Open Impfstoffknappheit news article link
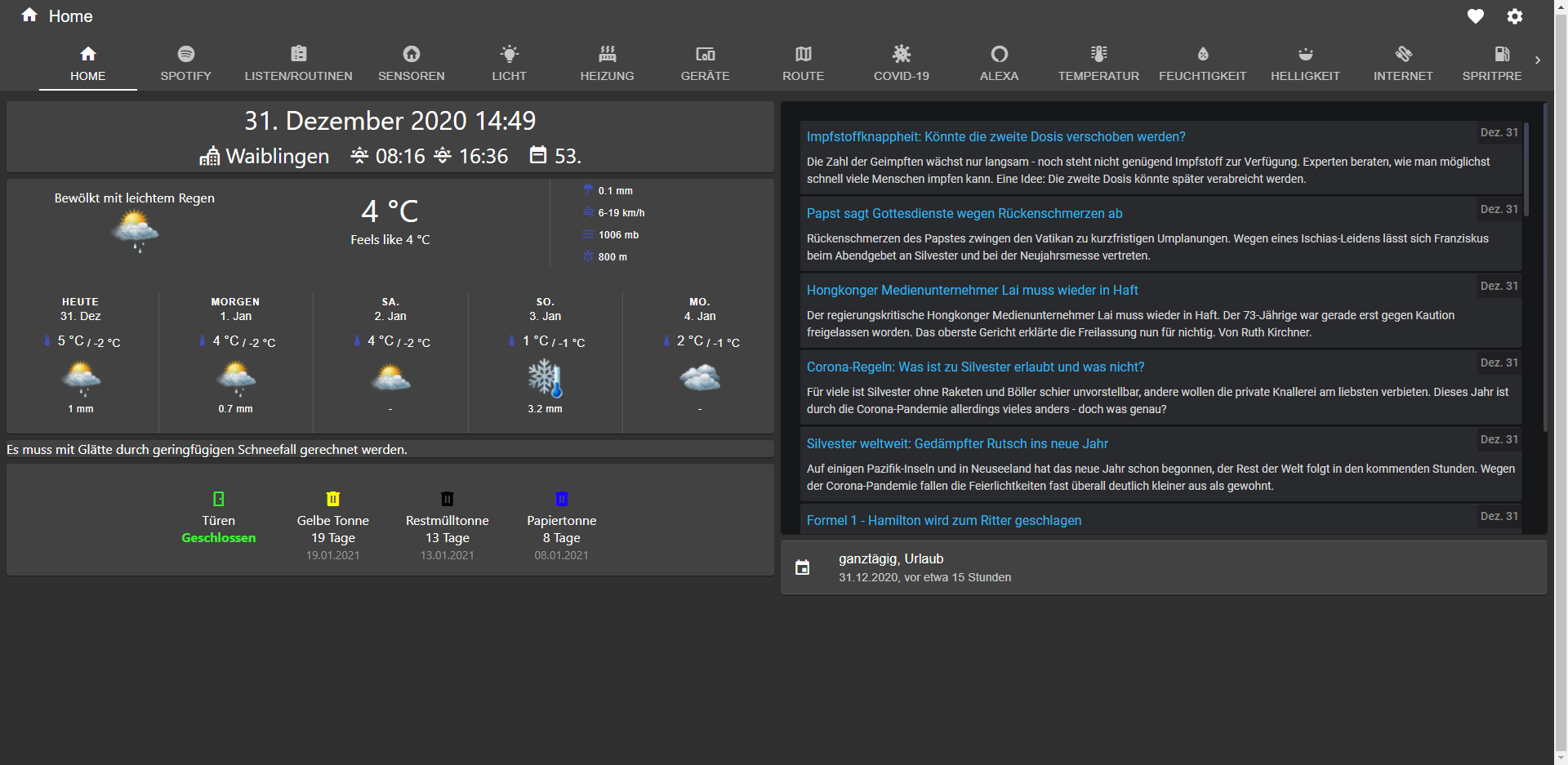Image resolution: width=1568 pixels, height=765 pixels. click(x=996, y=136)
